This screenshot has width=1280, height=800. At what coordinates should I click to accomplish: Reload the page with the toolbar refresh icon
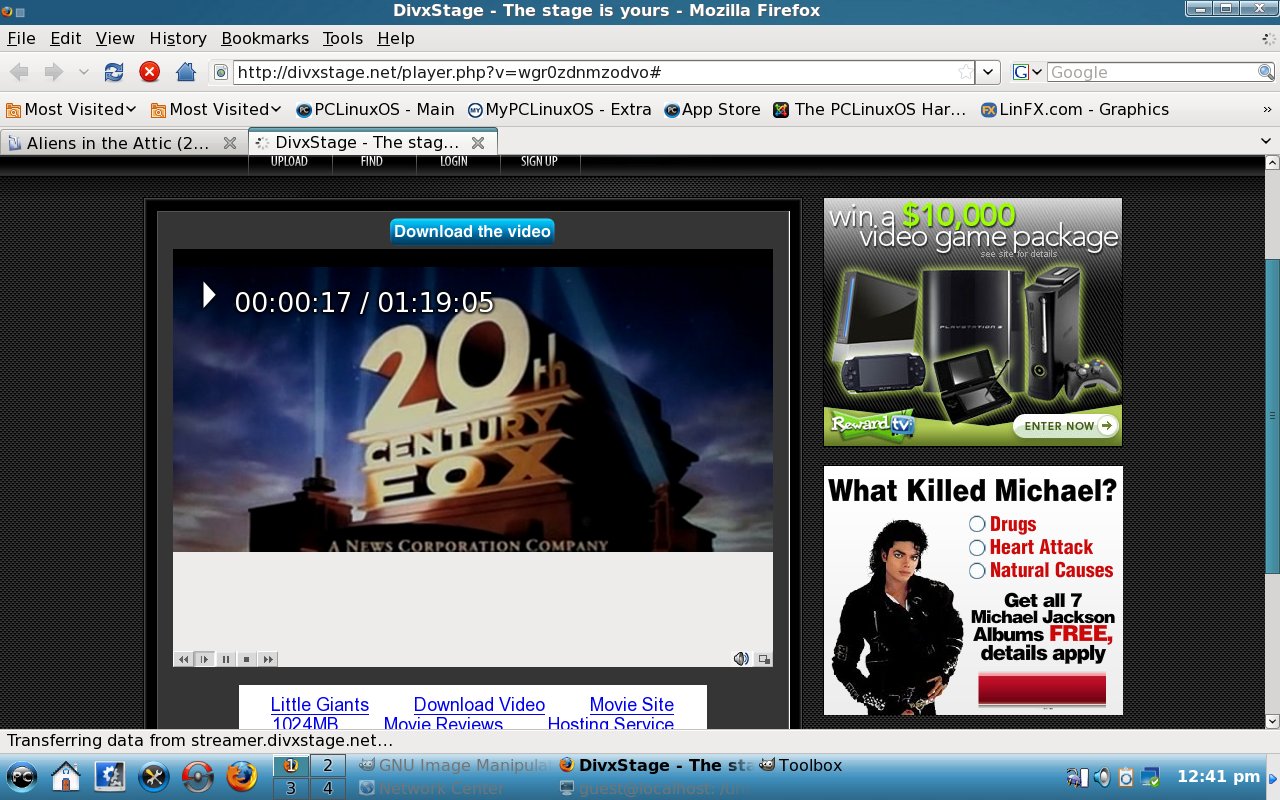[x=114, y=72]
